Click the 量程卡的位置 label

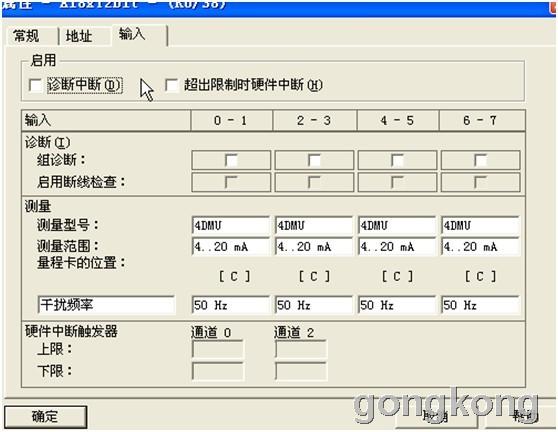(81, 263)
